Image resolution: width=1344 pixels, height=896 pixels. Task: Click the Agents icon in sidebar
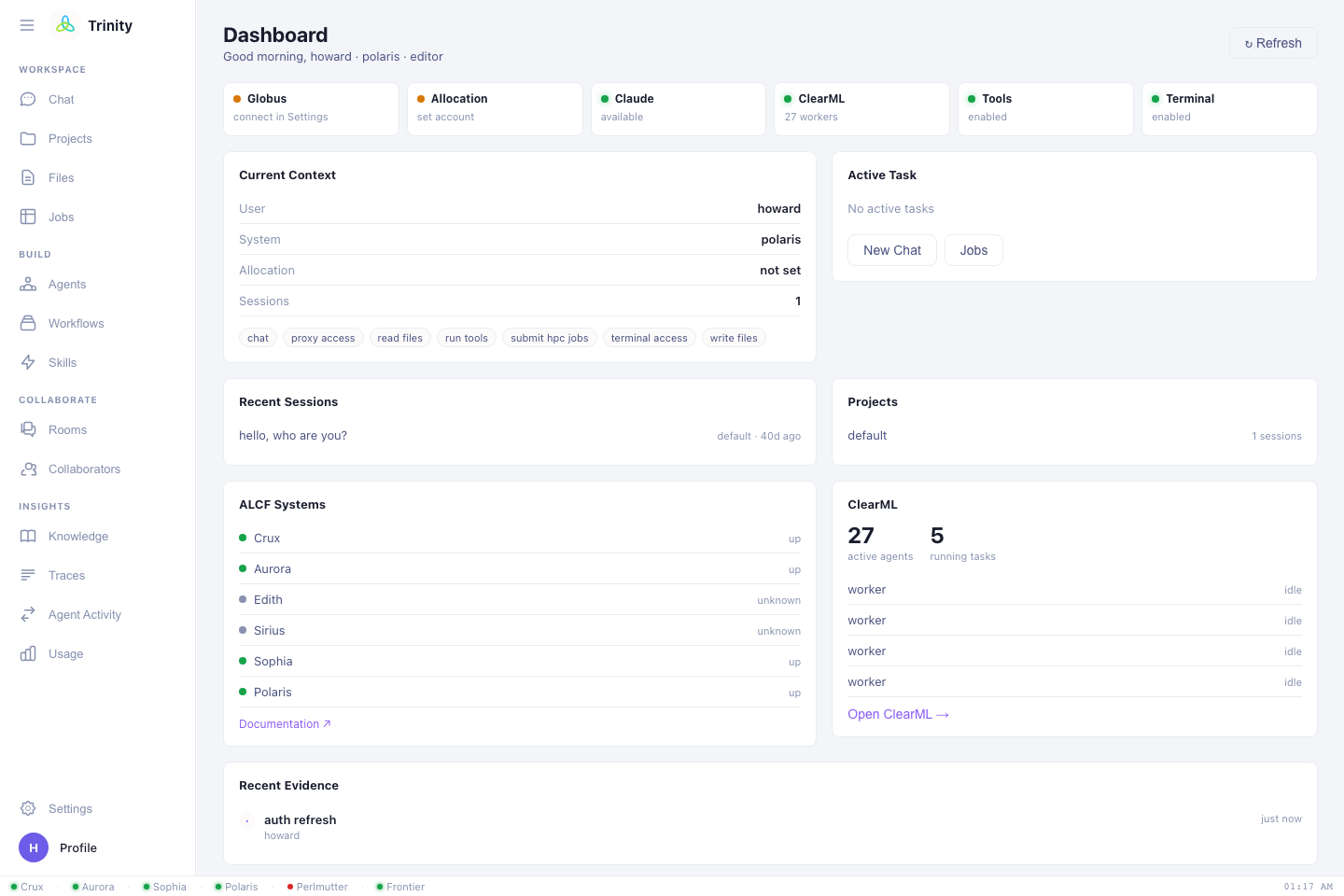point(28,284)
